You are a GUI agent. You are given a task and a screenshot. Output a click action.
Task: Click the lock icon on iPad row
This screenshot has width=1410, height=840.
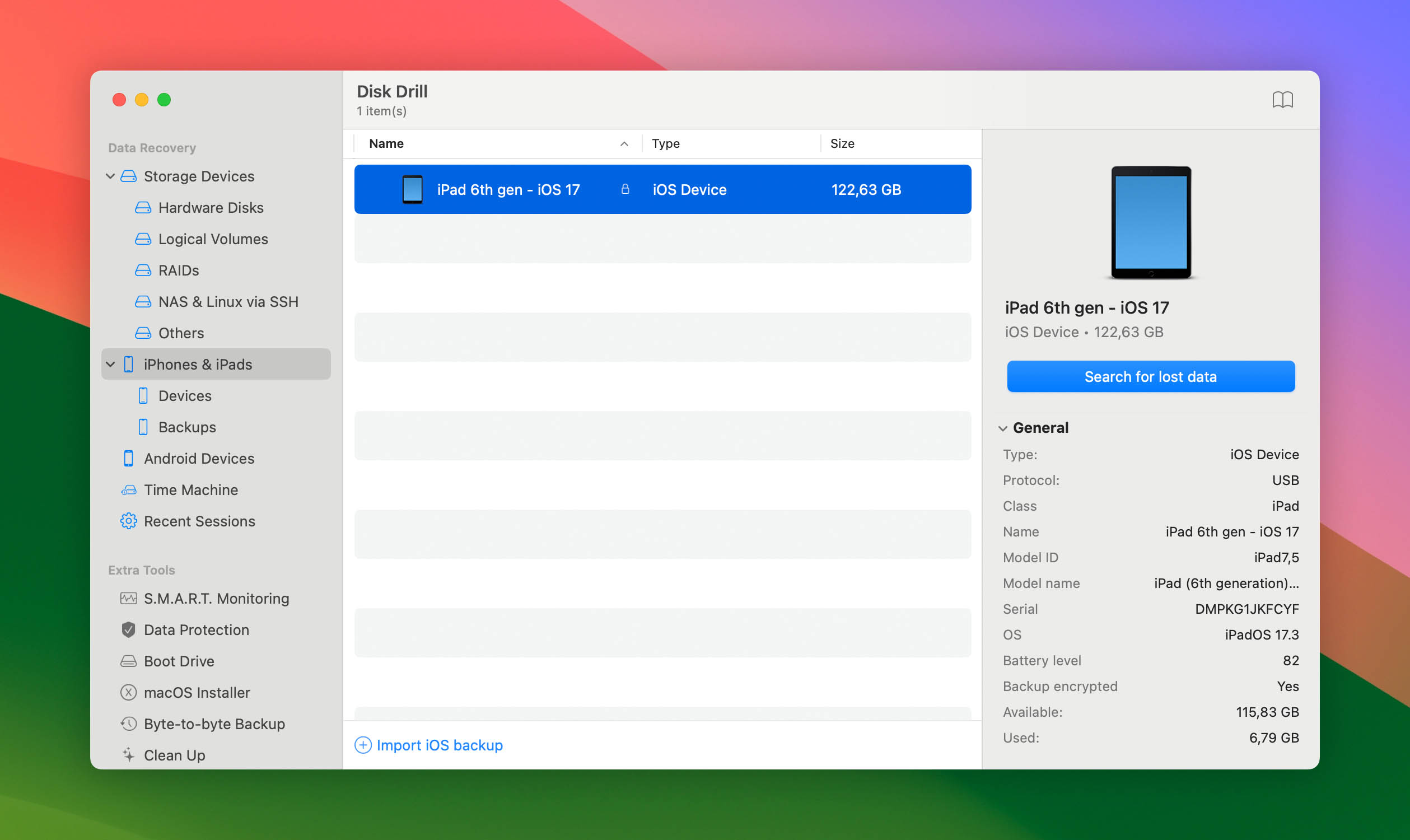625,189
